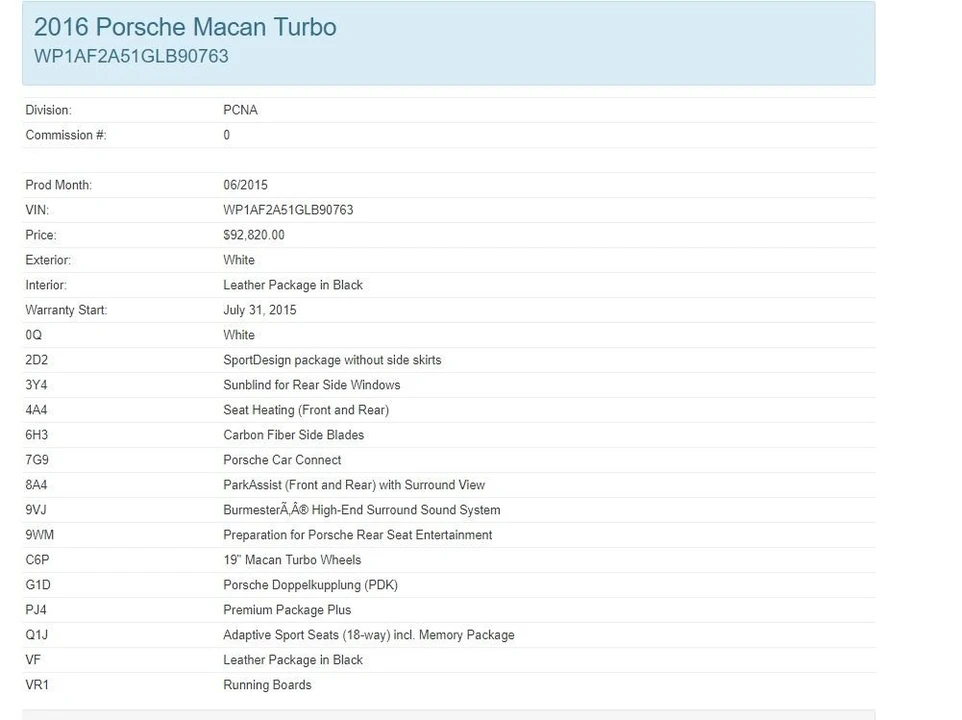Click Seat Heating (Front and Rear) entry
This screenshot has width=962, height=720.
tap(306, 410)
